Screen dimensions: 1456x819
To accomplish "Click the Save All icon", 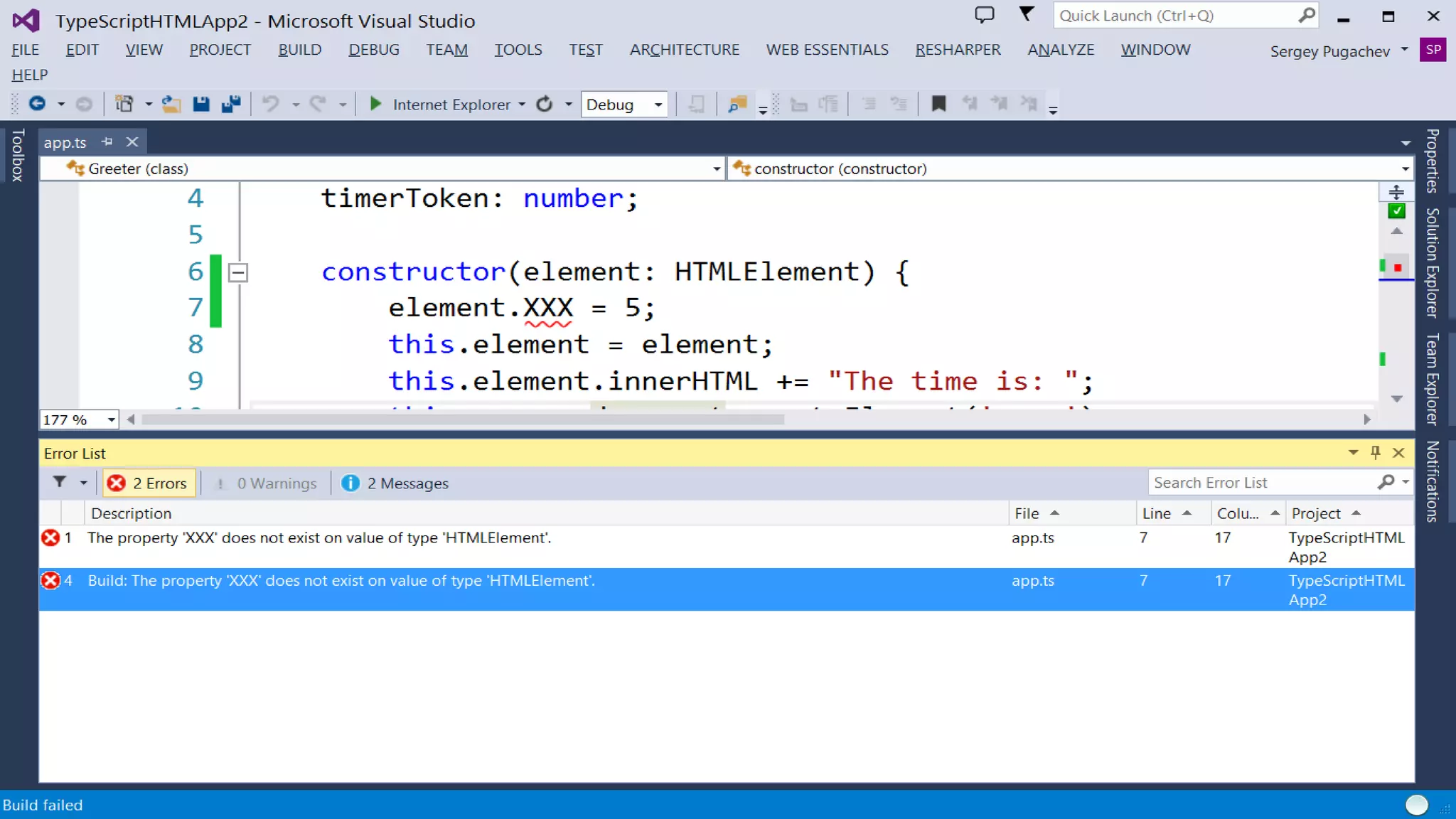I will [x=231, y=105].
